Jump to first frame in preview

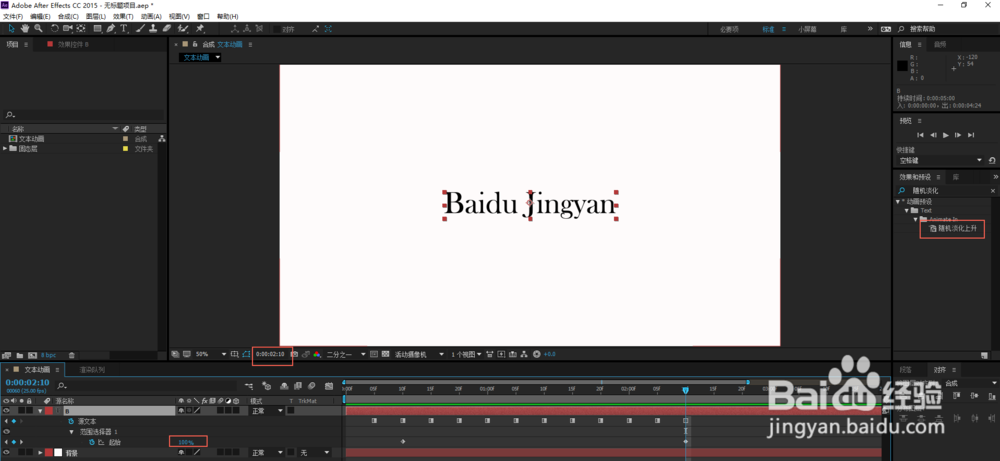click(x=920, y=135)
